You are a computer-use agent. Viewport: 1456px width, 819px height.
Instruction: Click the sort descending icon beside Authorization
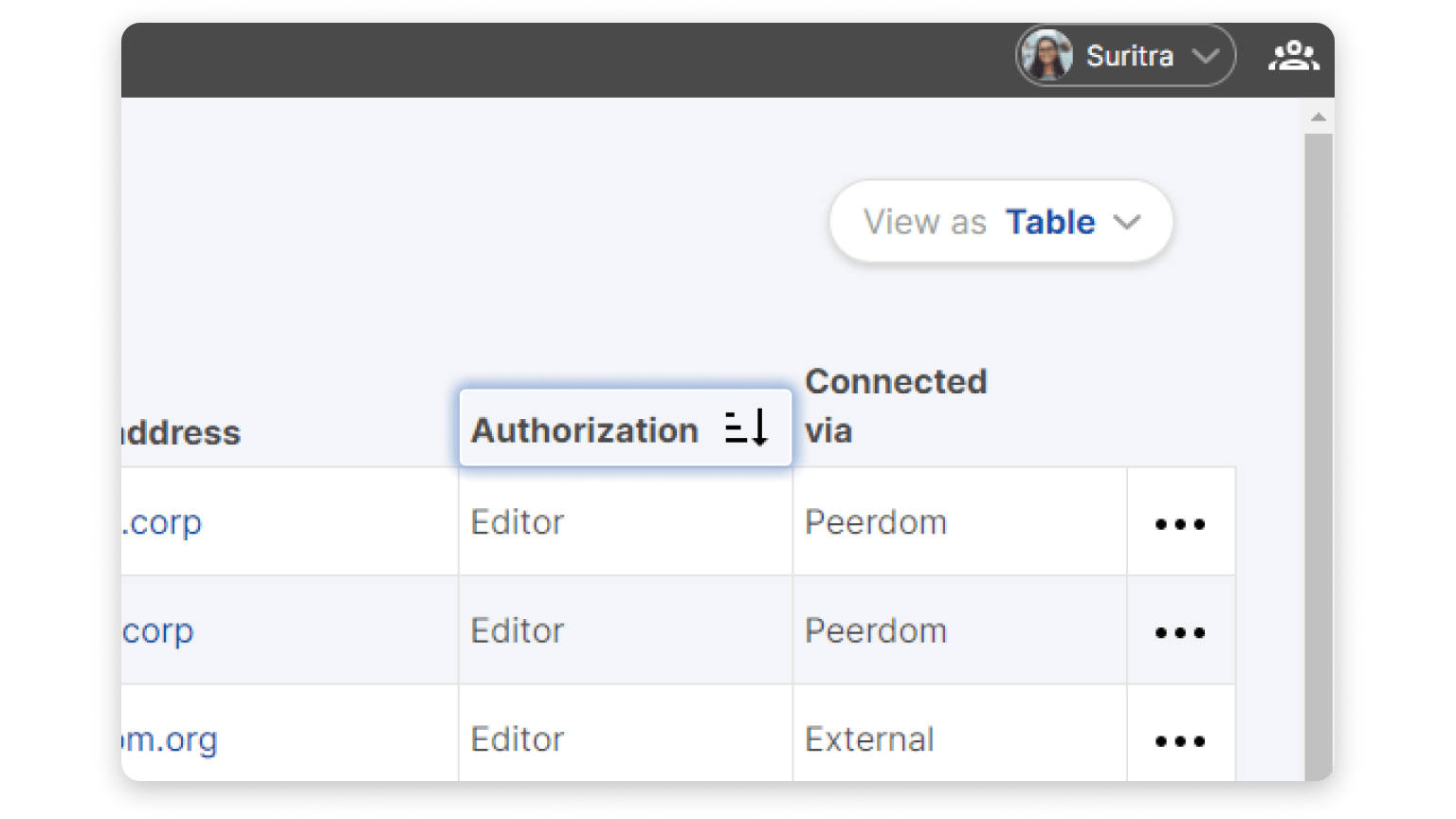(746, 428)
